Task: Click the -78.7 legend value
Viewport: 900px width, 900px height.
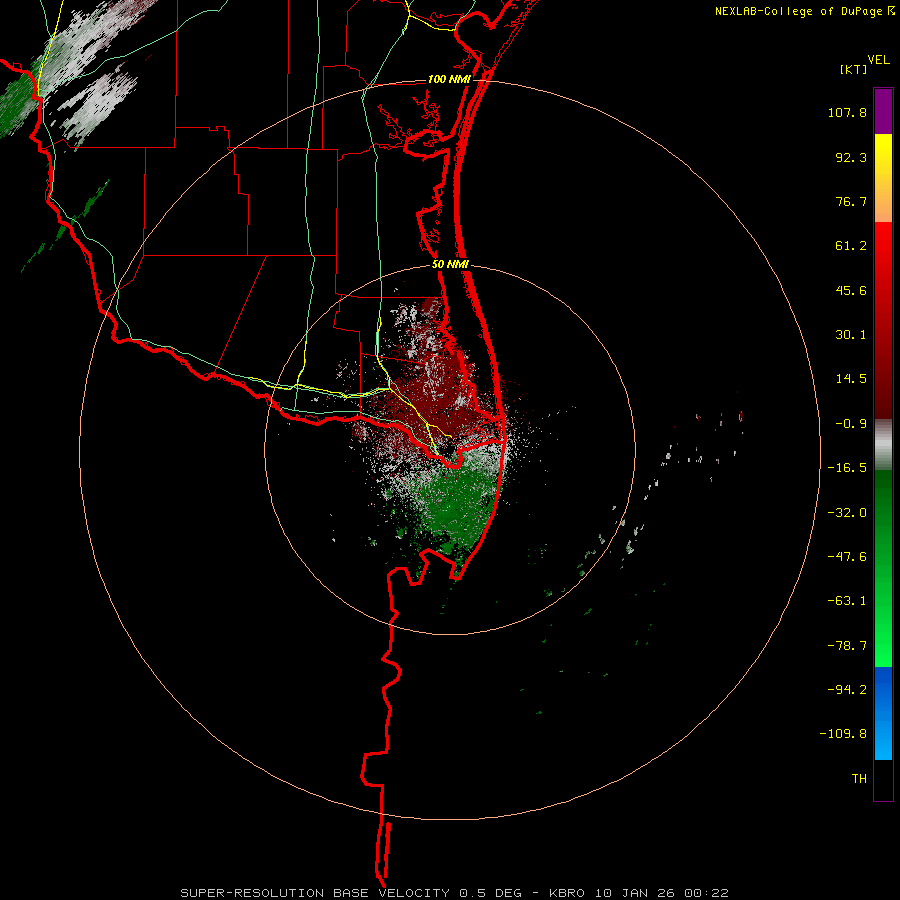Action: click(847, 646)
